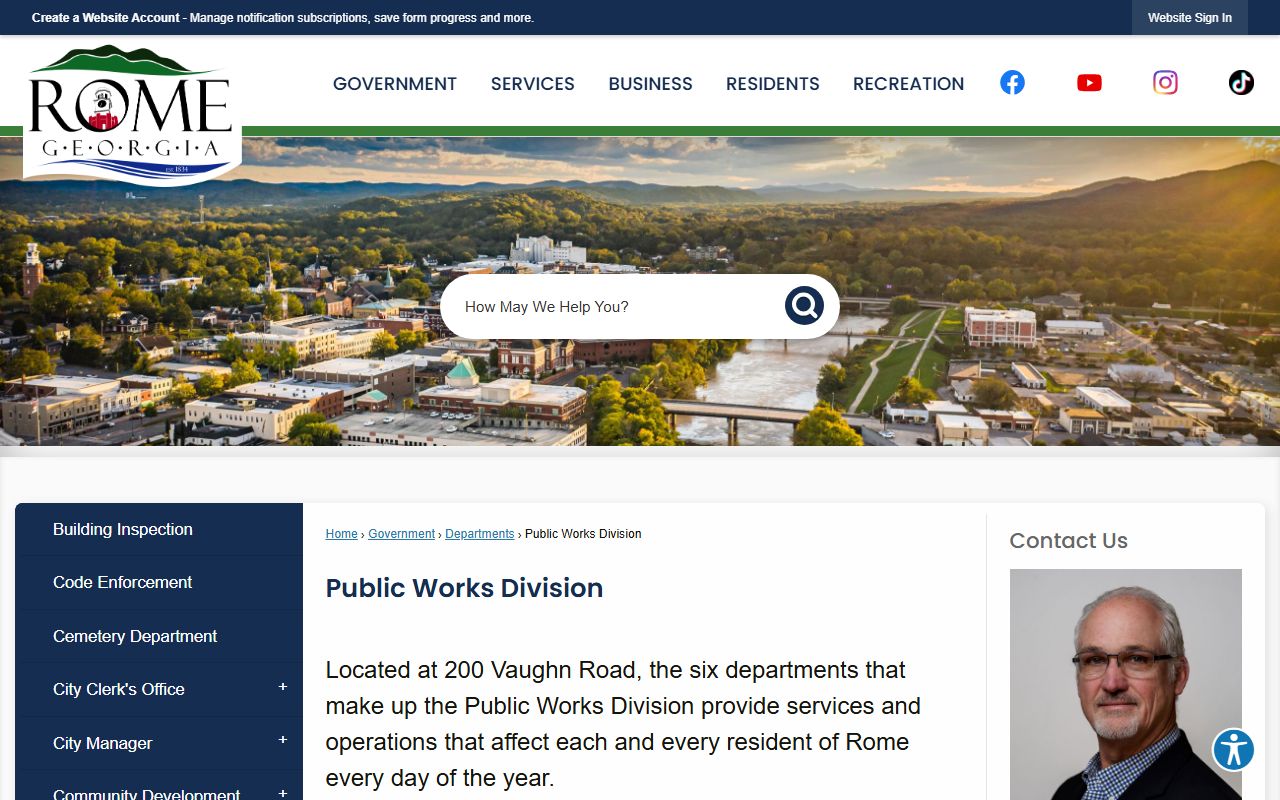1280x800 pixels.
Task: Click Website Sign In button
Action: [1190, 18]
